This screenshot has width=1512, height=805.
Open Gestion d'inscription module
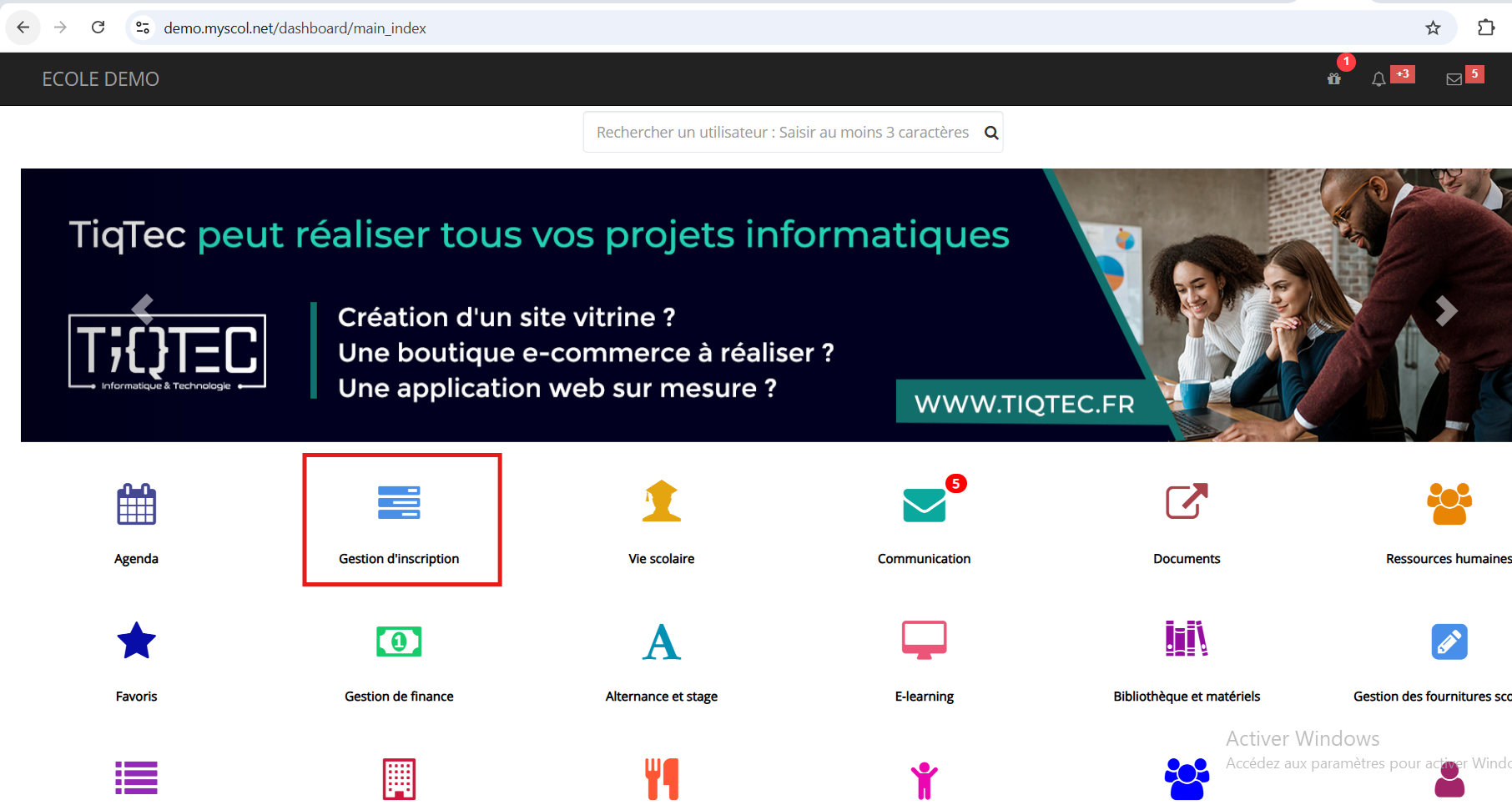pyautogui.click(x=399, y=503)
